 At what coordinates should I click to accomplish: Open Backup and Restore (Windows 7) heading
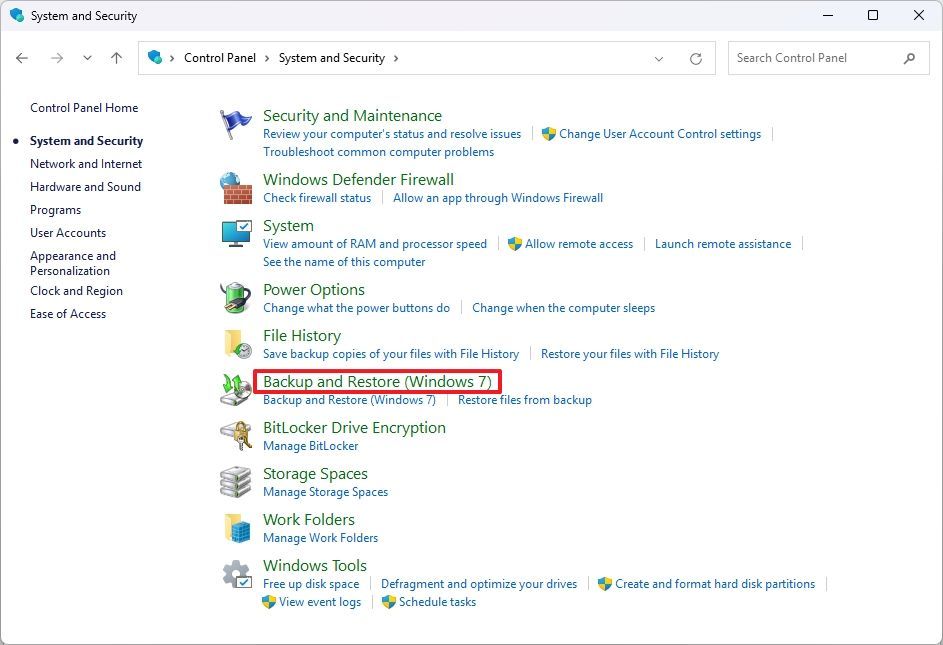[x=377, y=381]
